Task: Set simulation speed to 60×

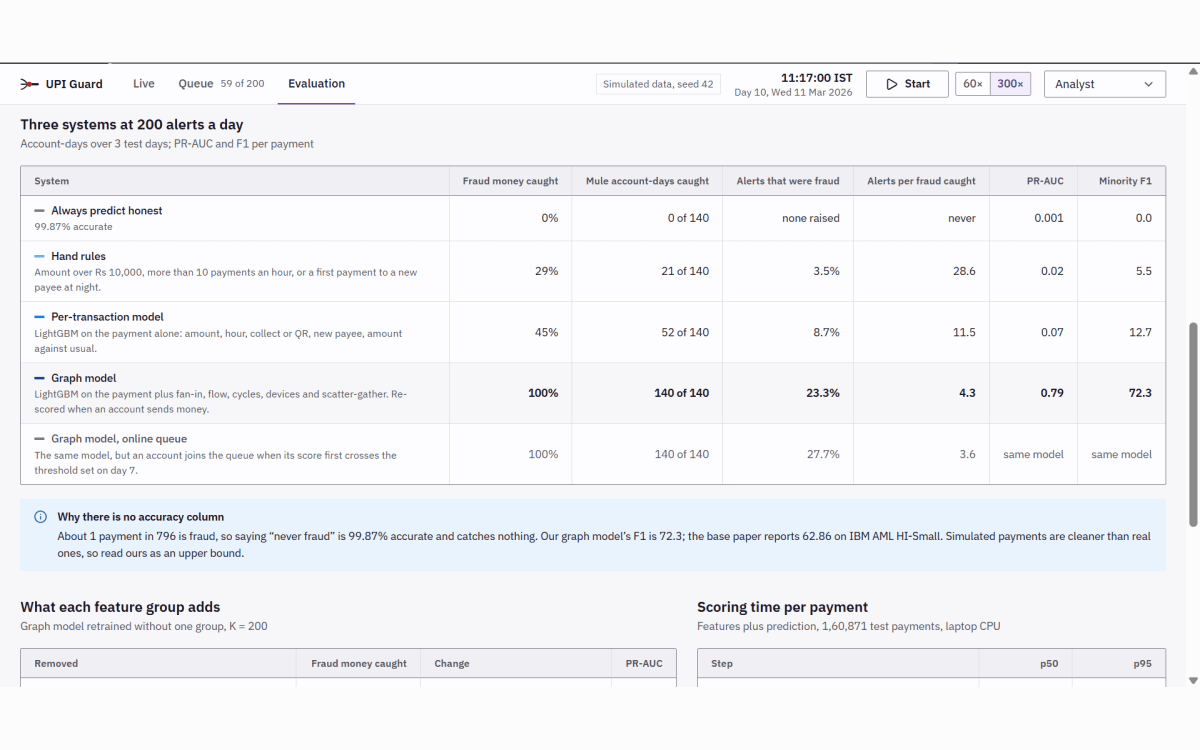Action: click(973, 84)
